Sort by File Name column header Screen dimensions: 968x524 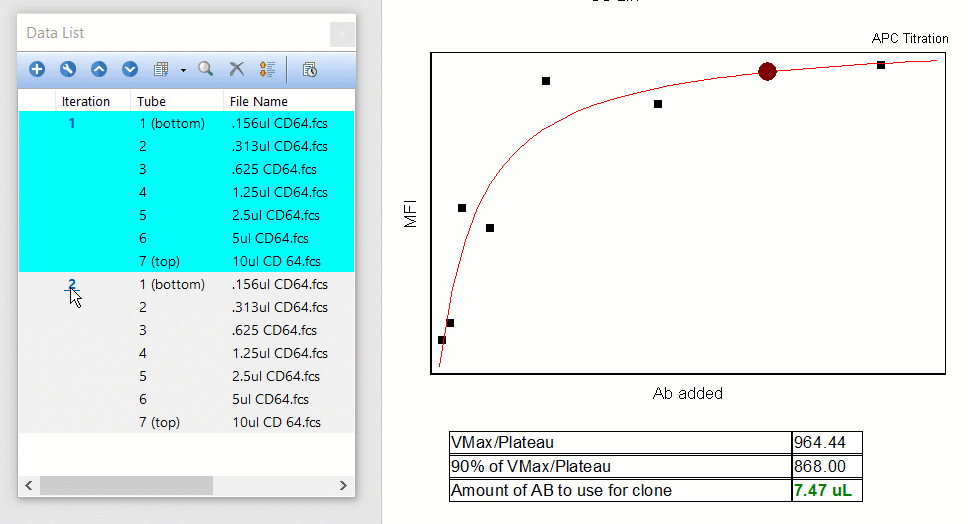[x=258, y=101]
